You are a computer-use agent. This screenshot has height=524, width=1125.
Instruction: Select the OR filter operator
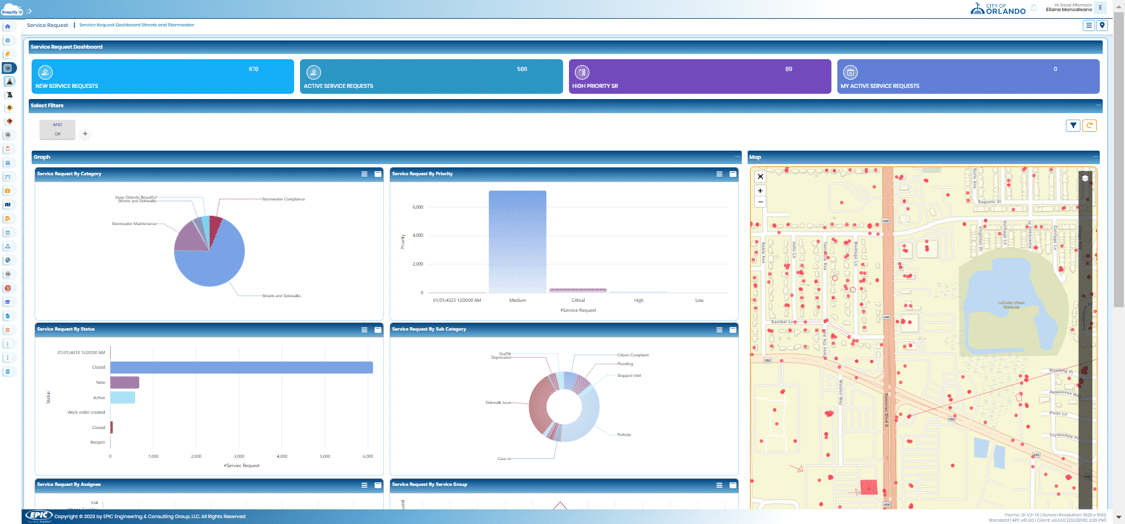pos(57,133)
